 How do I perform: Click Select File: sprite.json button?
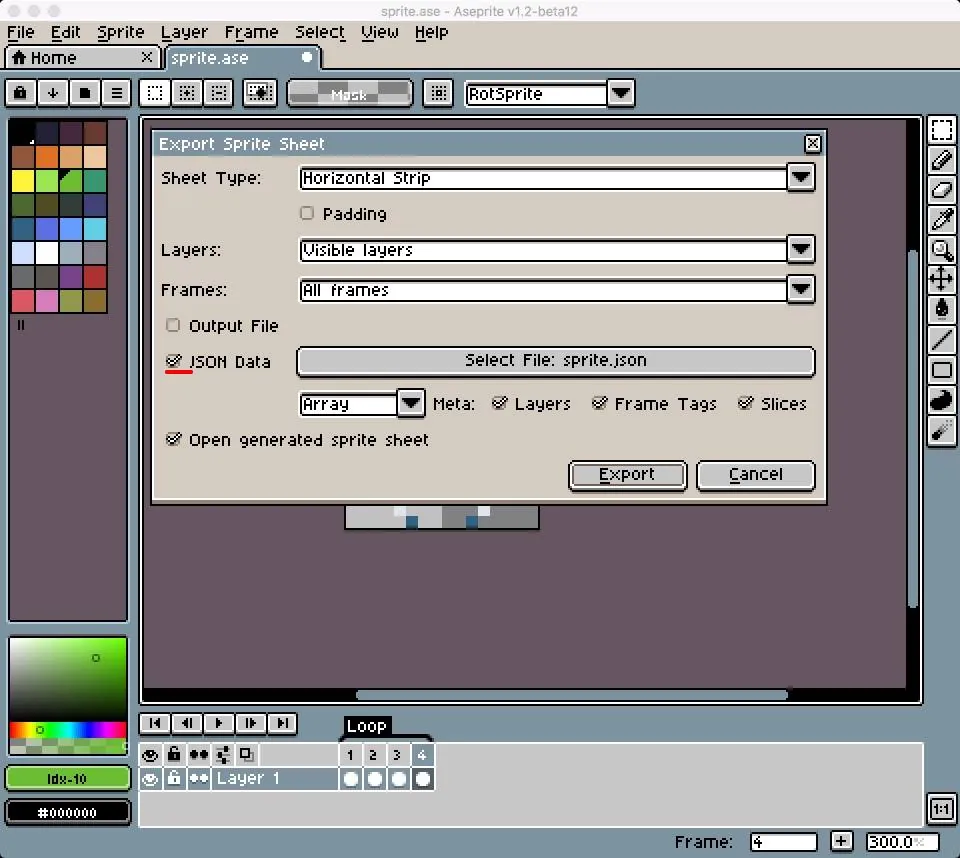point(555,361)
